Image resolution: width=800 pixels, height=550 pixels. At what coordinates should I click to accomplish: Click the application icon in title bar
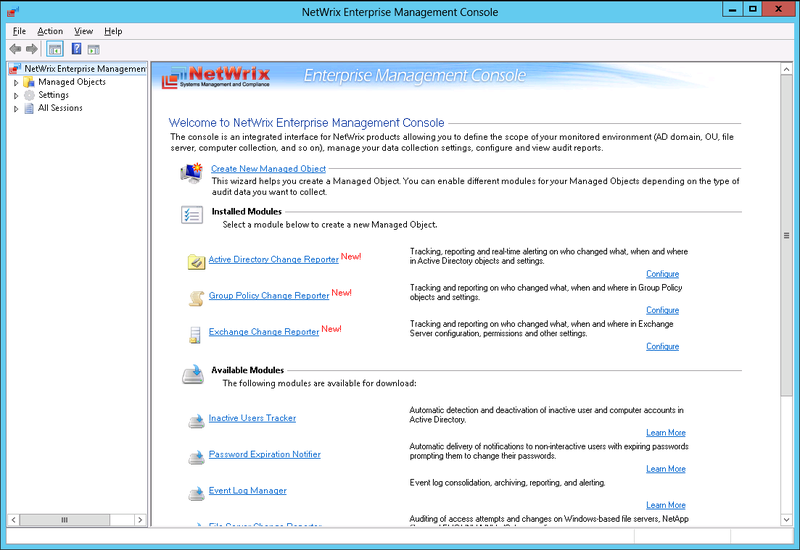(13, 11)
